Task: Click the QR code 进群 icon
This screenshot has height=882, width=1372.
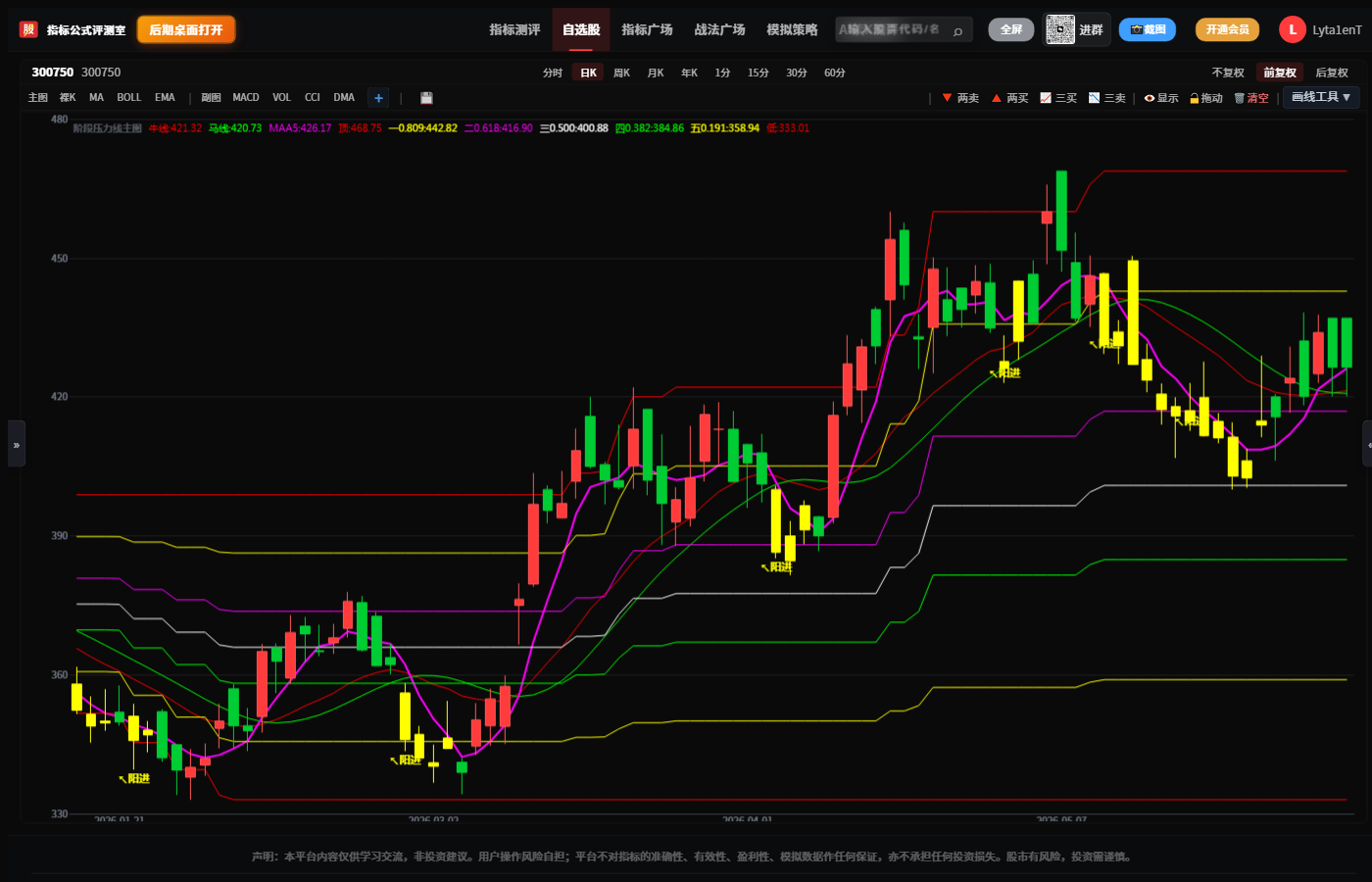Action: [1060, 29]
